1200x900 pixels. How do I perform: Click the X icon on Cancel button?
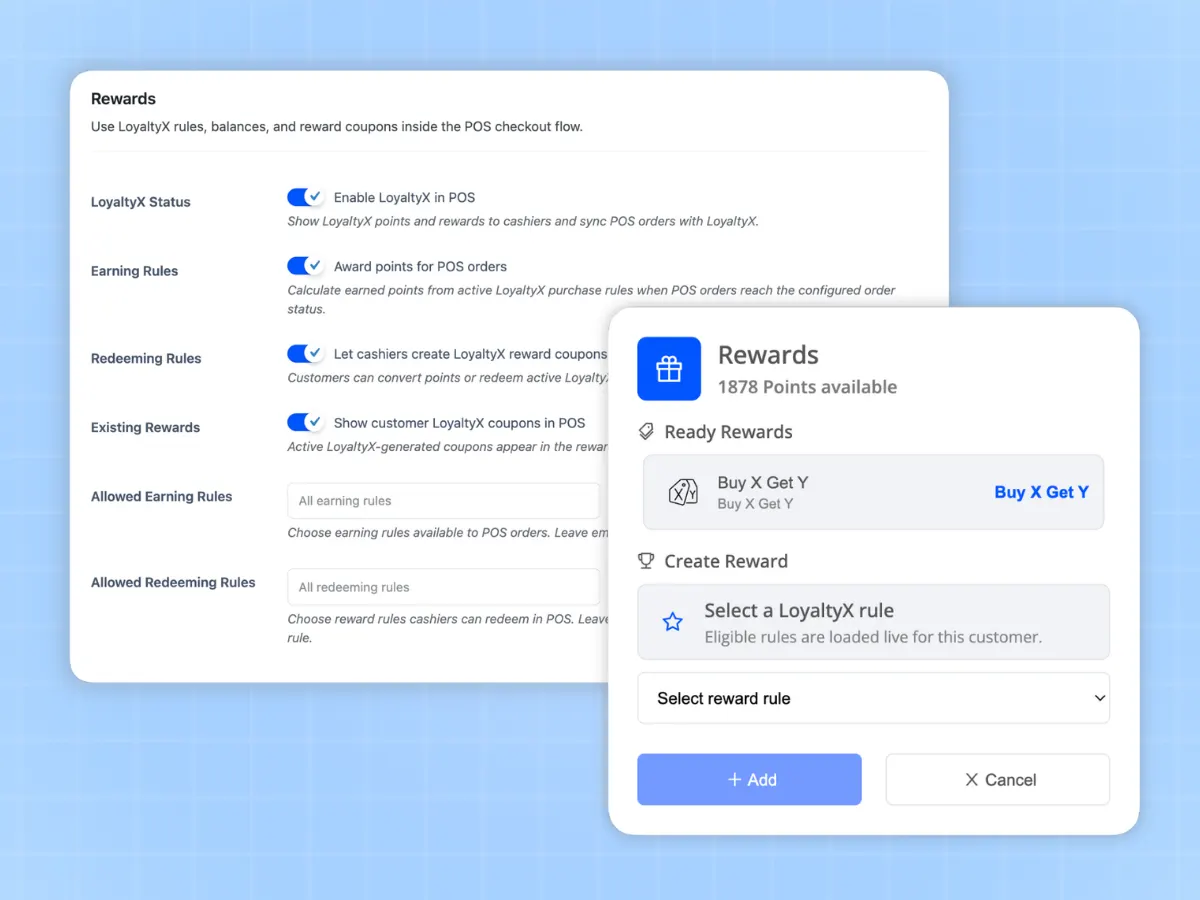point(971,780)
